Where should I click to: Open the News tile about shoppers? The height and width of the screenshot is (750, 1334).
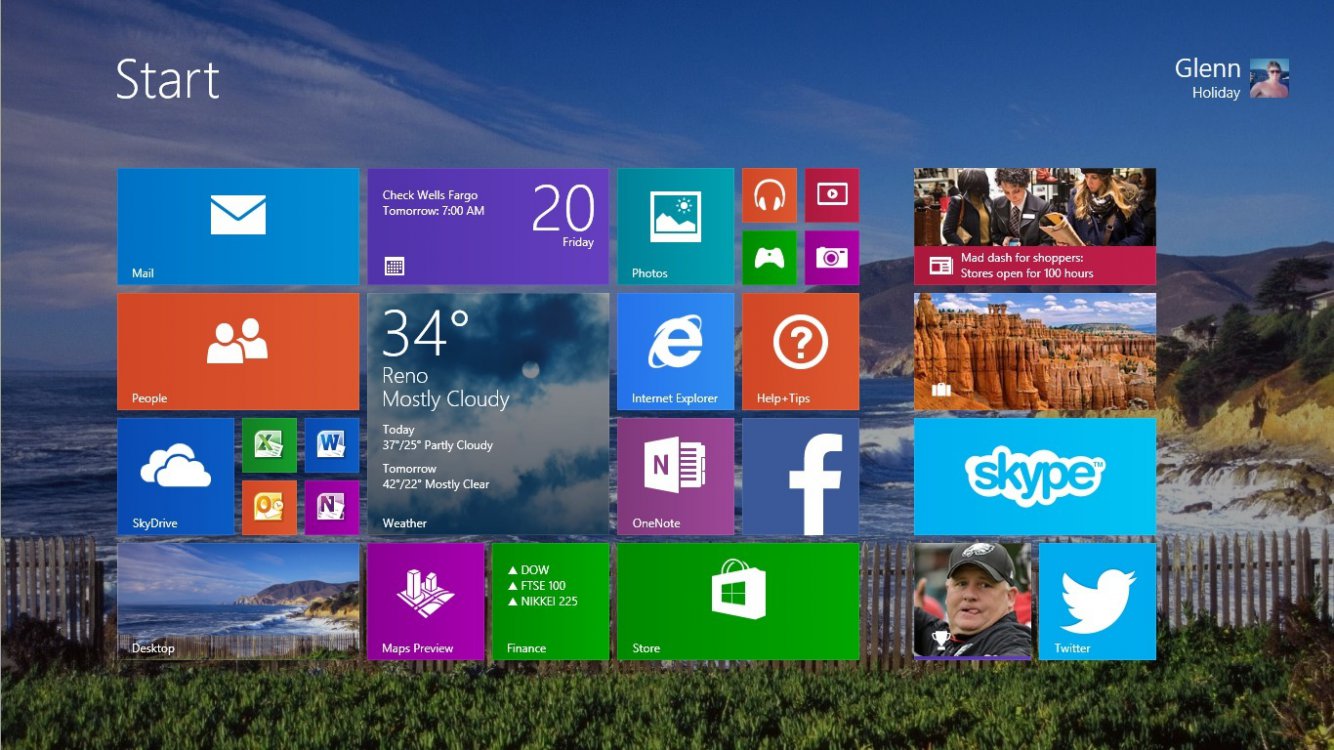(1035, 226)
